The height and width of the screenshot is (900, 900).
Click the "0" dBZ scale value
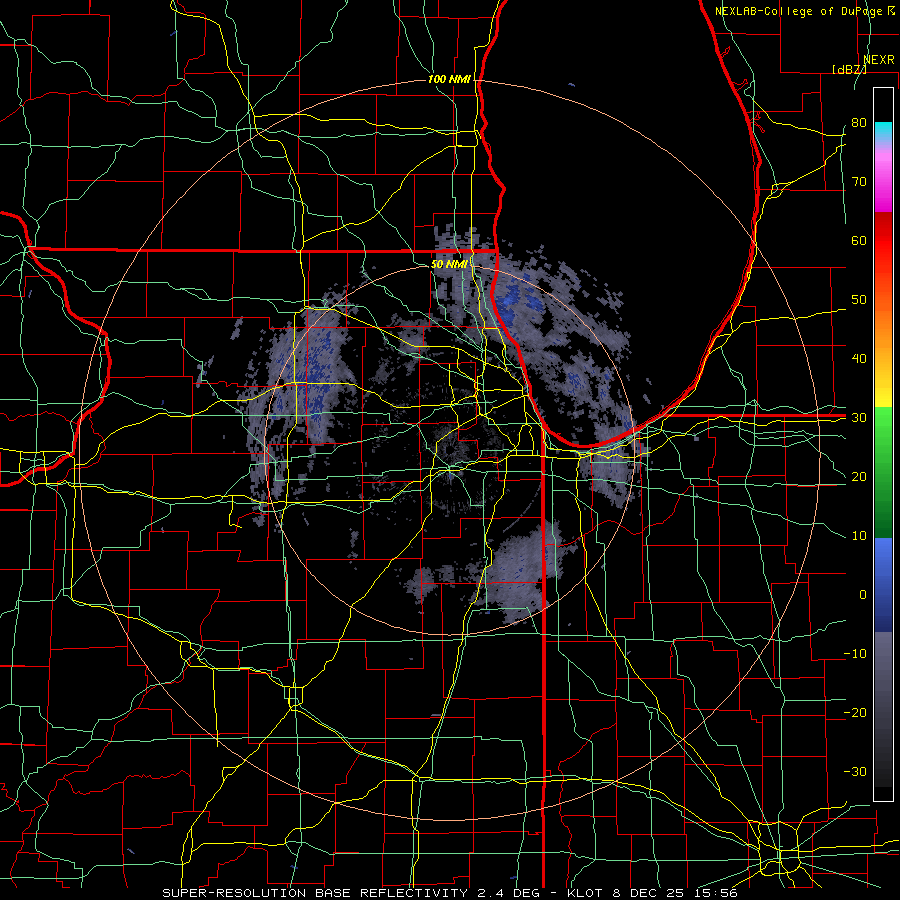tap(863, 595)
